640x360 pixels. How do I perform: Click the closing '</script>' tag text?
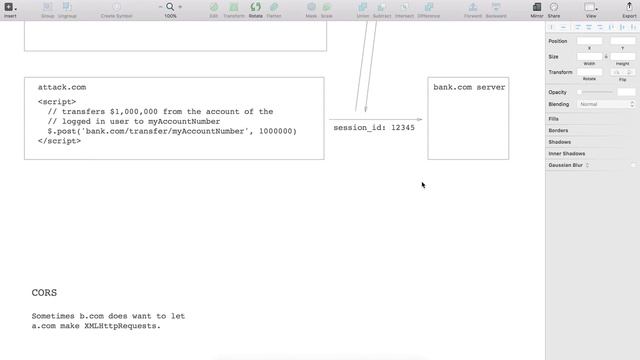pos(59,141)
